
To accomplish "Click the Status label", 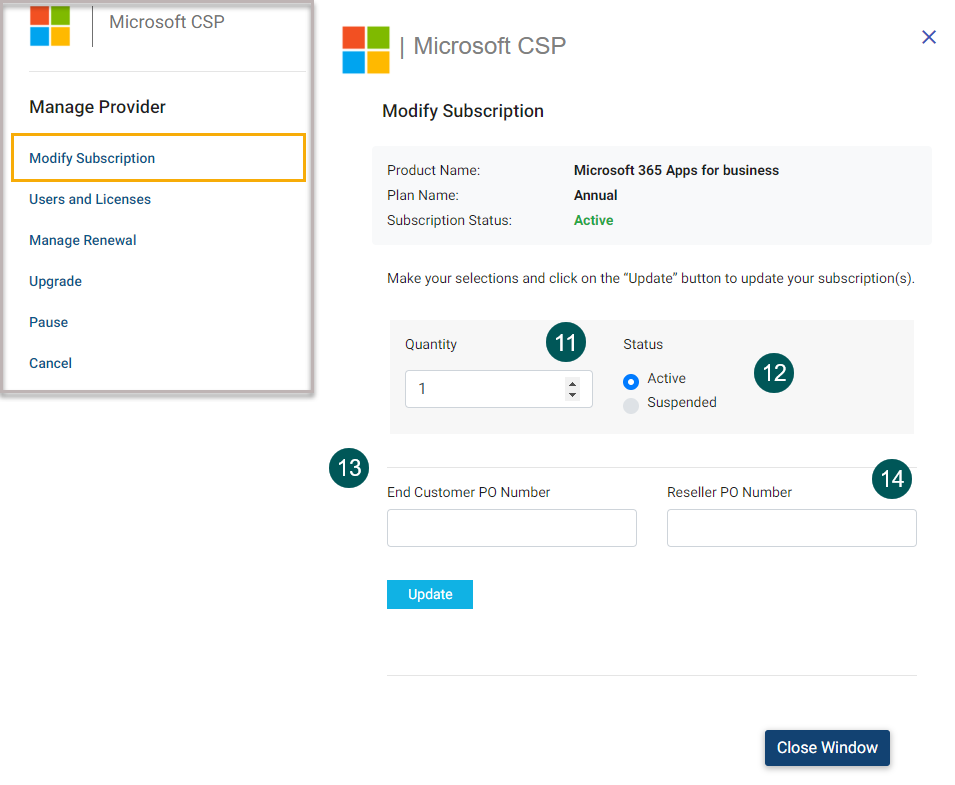I will [x=643, y=344].
